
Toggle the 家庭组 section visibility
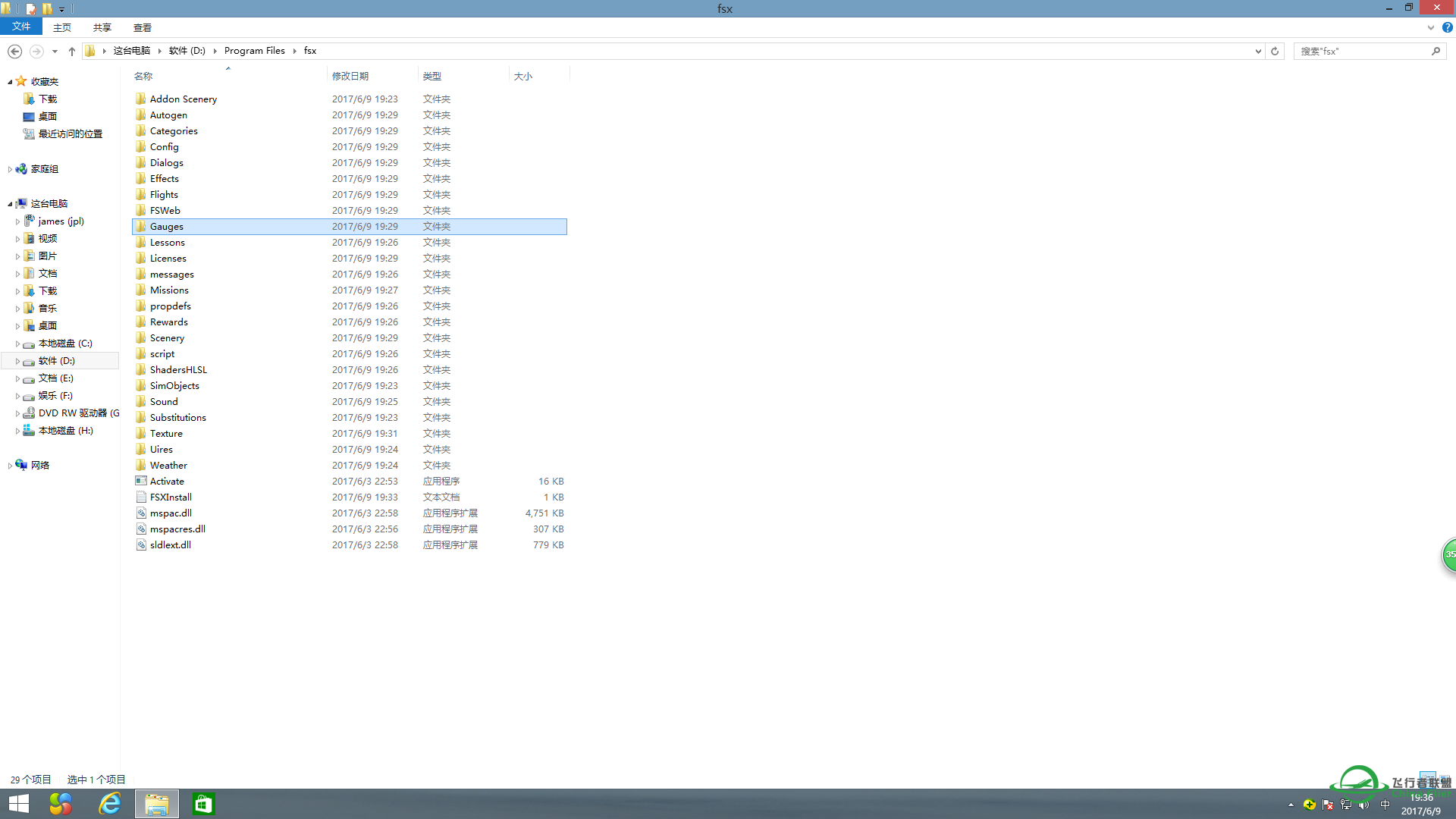click(10, 168)
